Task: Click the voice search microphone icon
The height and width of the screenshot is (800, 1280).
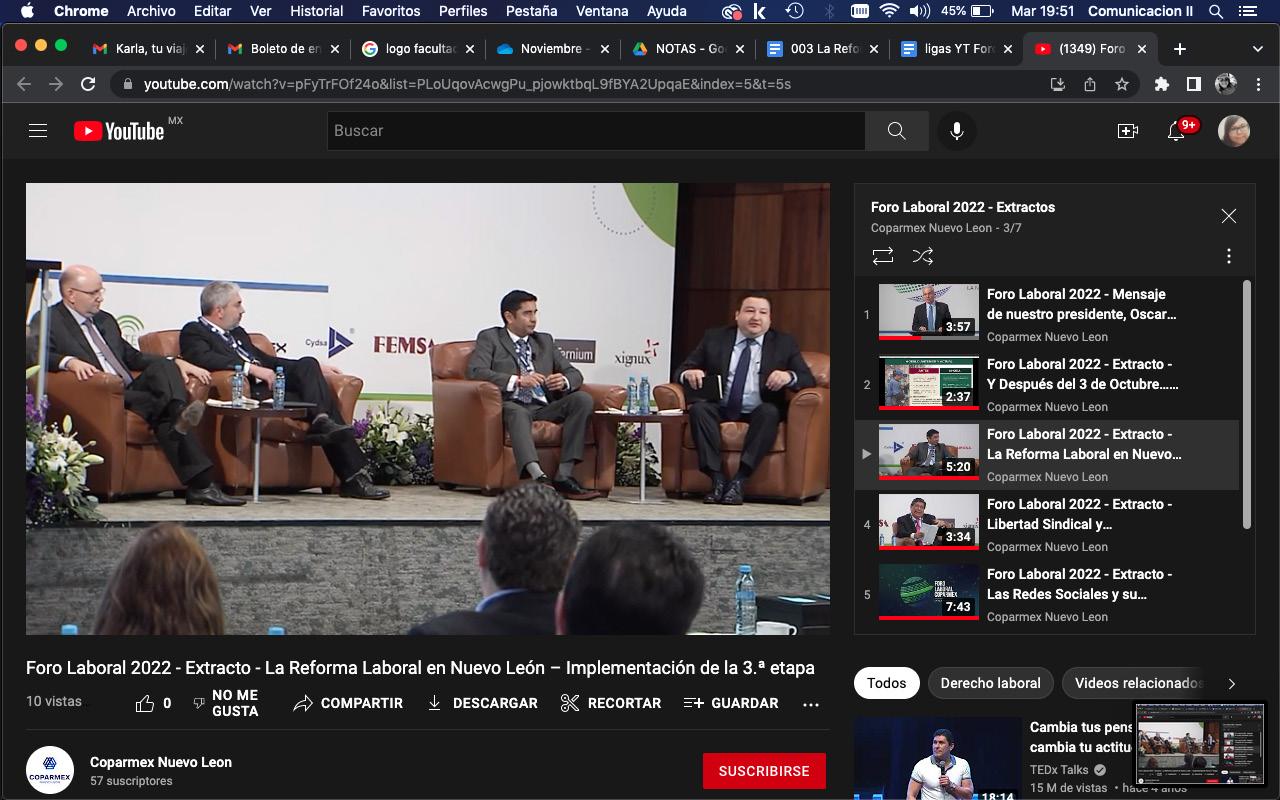Action: coord(957,131)
